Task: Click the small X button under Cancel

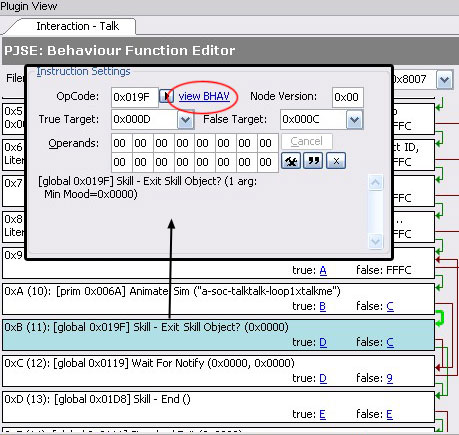Action: pos(336,161)
